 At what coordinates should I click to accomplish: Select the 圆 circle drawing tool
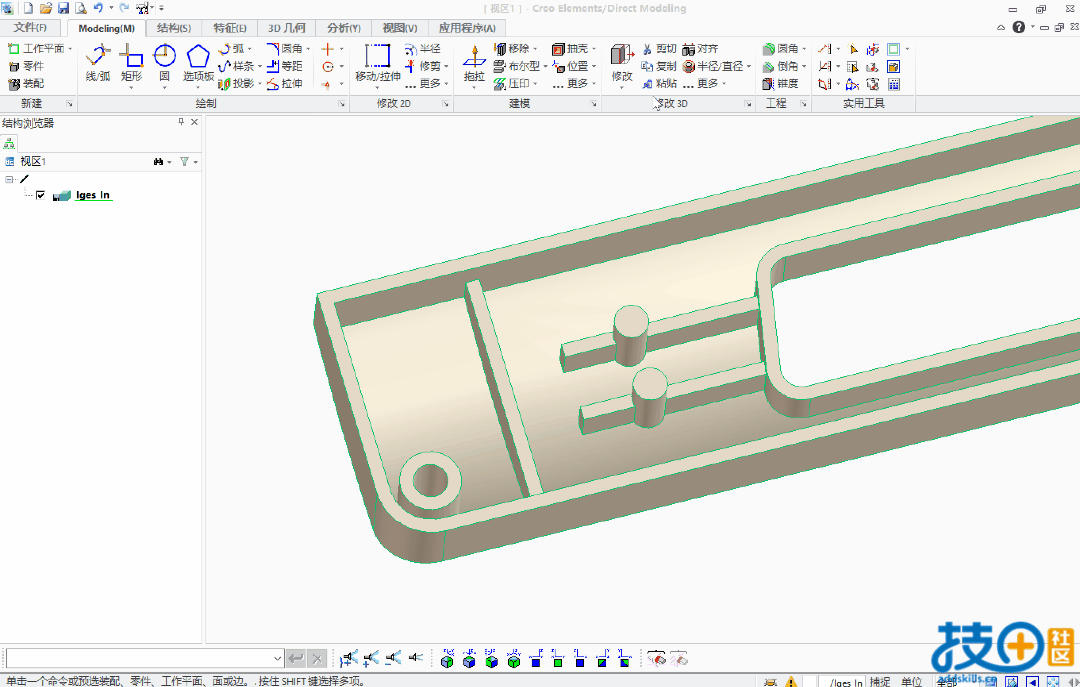tap(164, 63)
